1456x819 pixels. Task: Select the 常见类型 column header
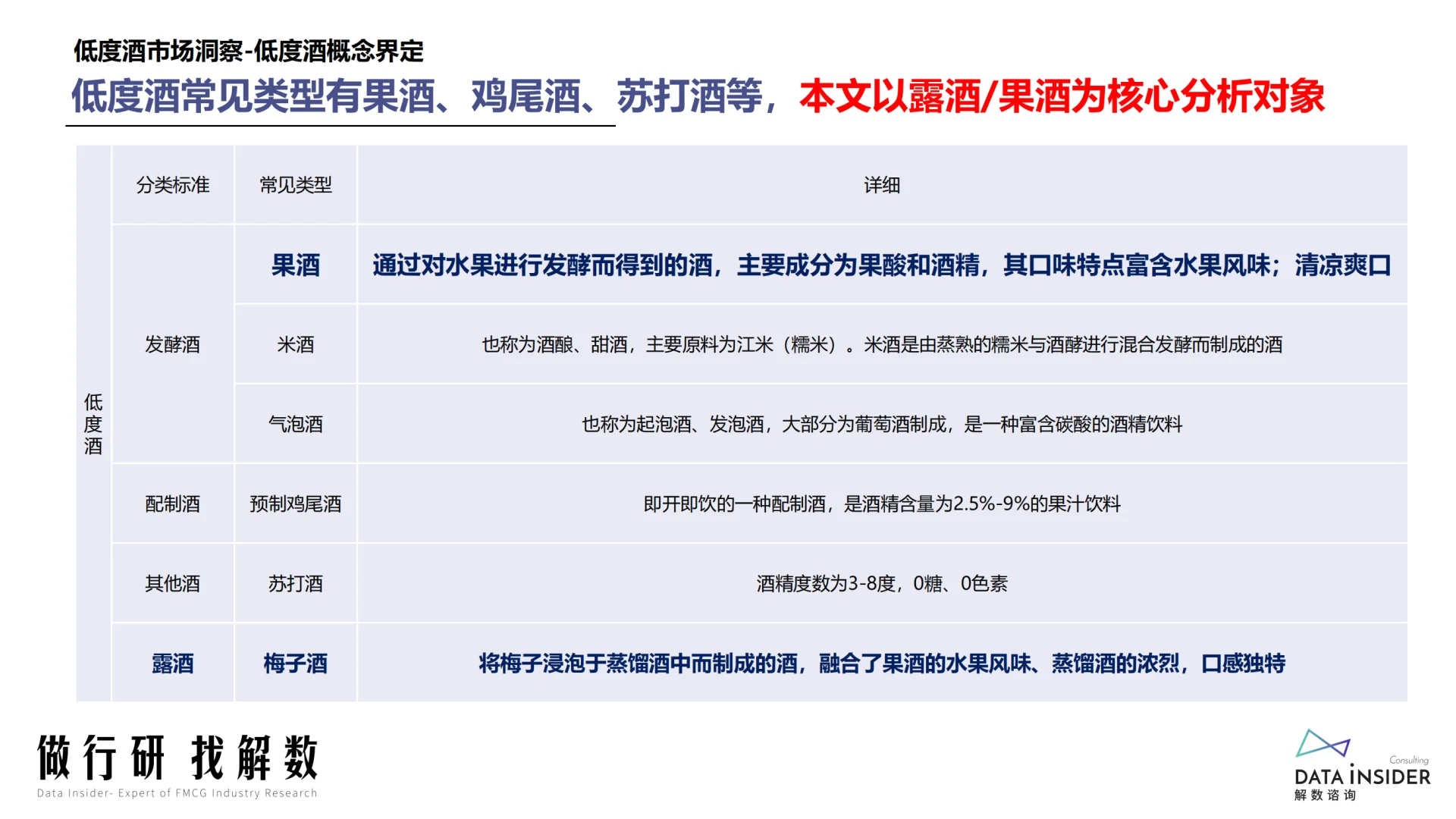pos(296,185)
